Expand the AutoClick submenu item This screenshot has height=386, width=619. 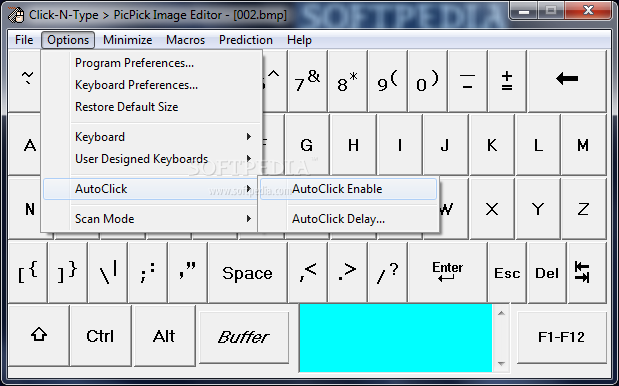point(151,189)
